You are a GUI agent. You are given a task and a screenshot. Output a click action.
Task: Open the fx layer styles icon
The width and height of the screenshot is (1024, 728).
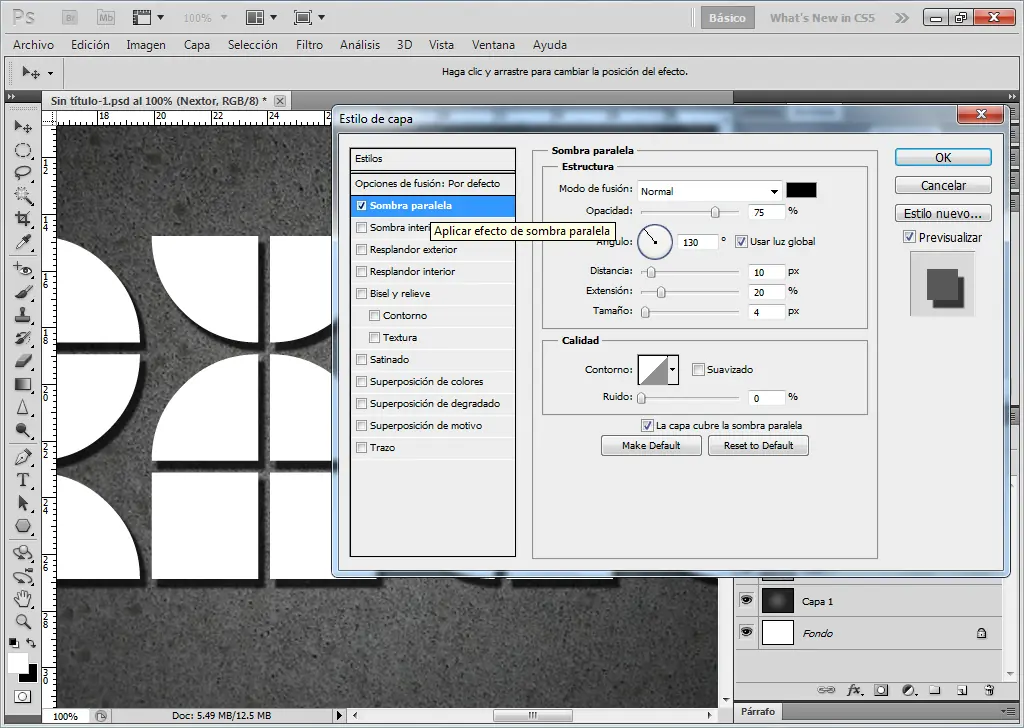coord(853,690)
